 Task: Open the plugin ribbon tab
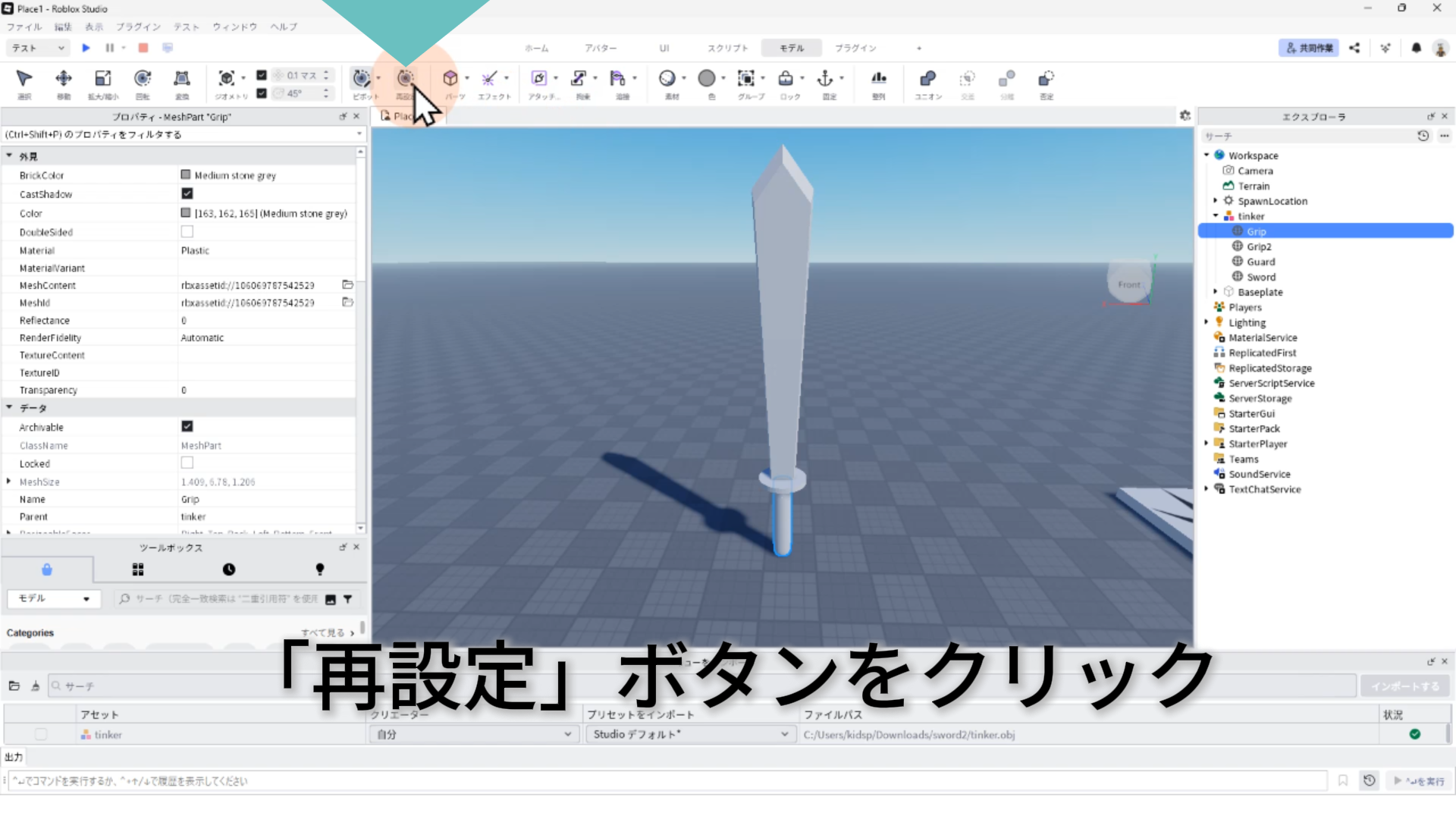855,48
